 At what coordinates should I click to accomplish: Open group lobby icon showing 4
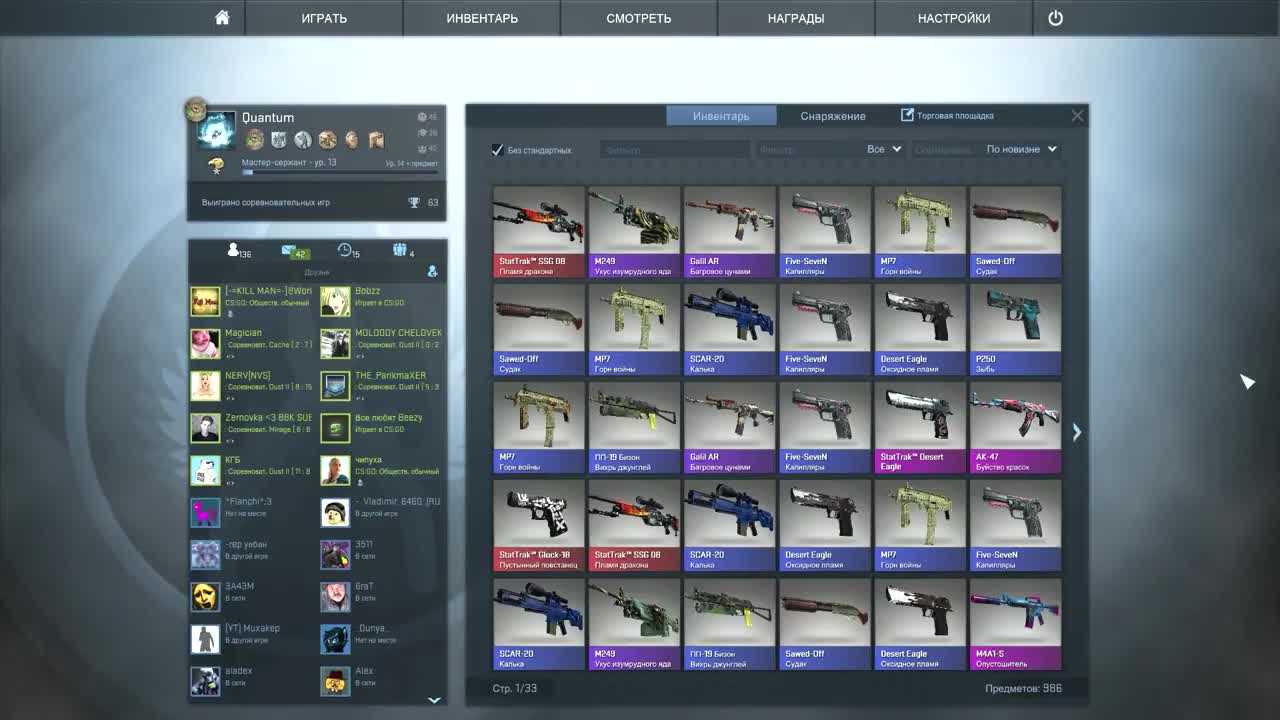403,251
